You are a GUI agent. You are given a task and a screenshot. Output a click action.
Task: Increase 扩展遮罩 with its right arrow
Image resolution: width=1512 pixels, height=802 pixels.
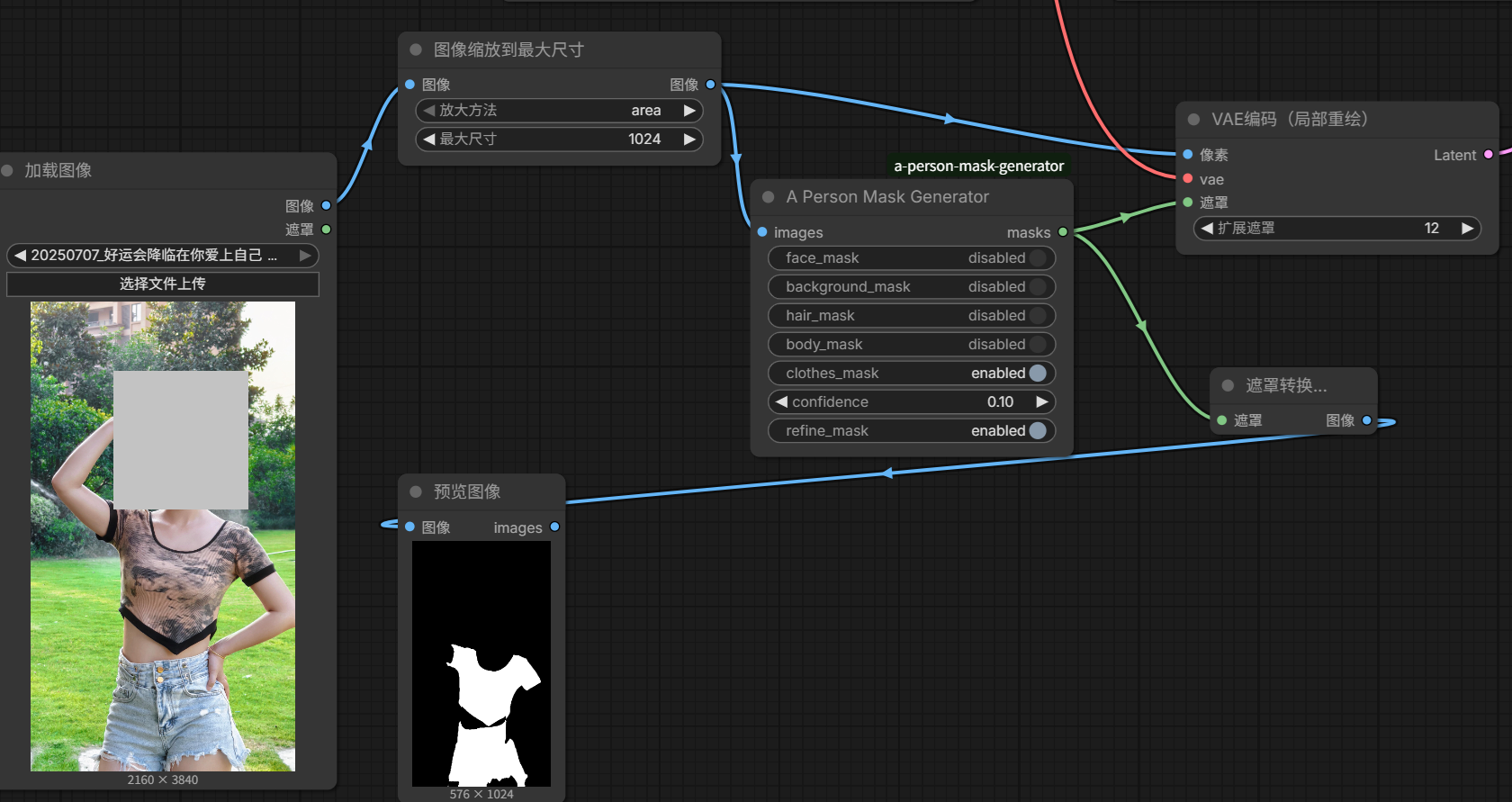pyautogui.click(x=1467, y=228)
